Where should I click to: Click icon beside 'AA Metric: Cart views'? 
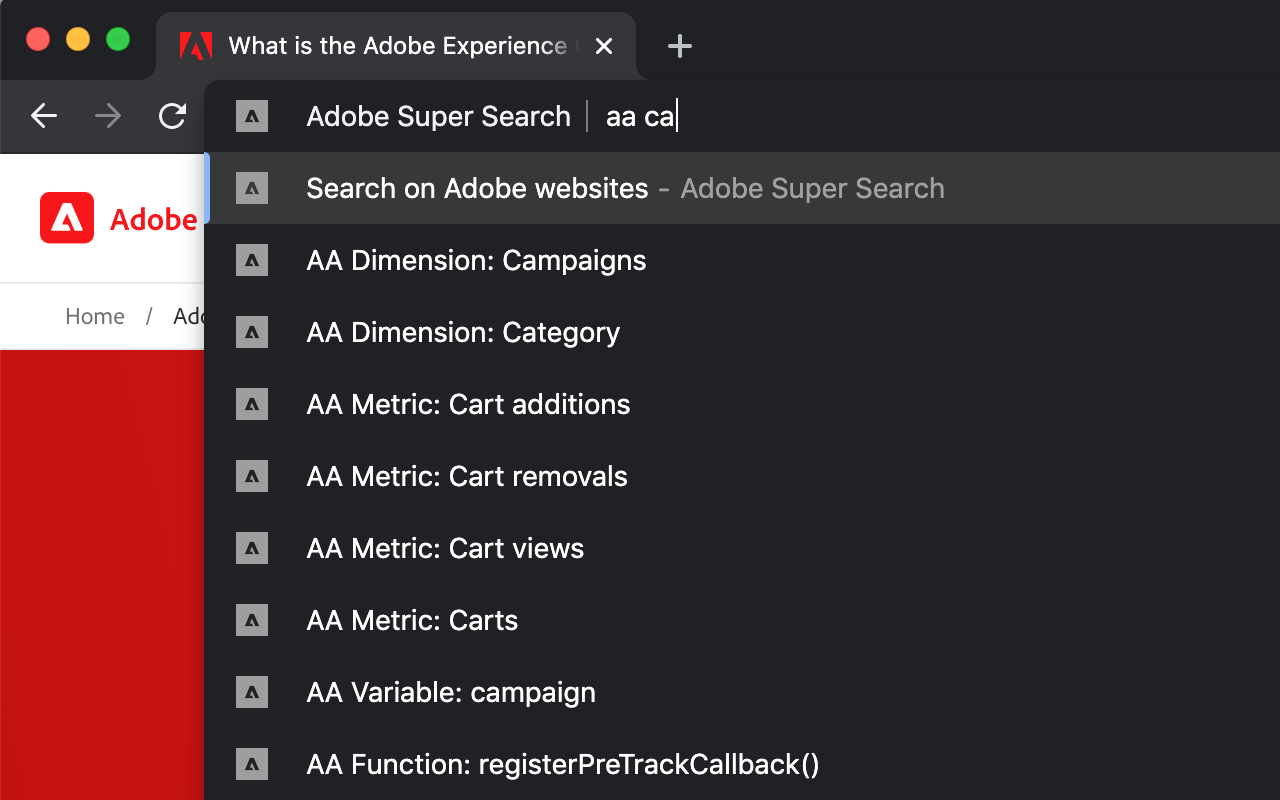[x=252, y=548]
